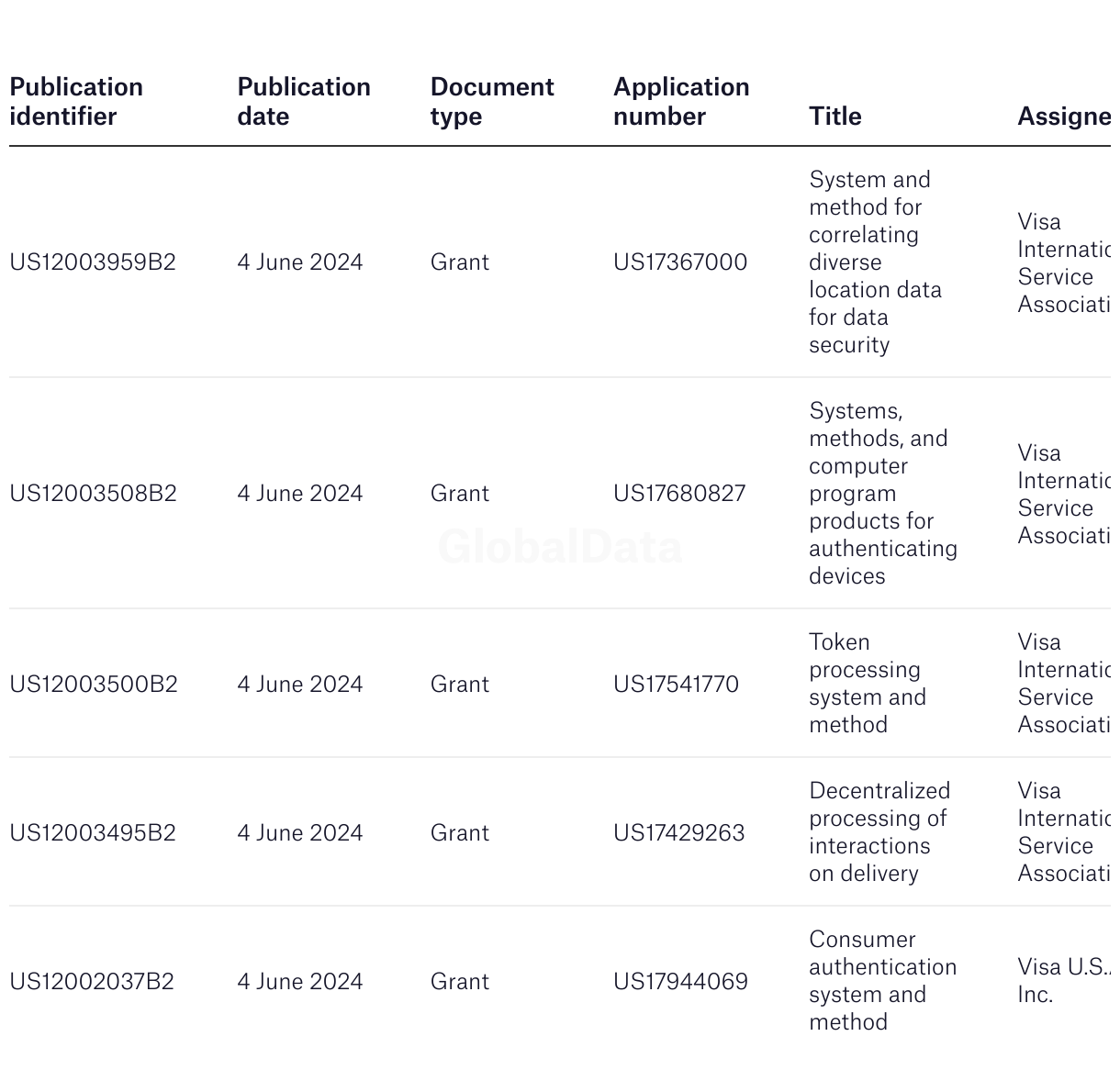Select application number US17680827
1120x1092 pixels.
(679, 494)
